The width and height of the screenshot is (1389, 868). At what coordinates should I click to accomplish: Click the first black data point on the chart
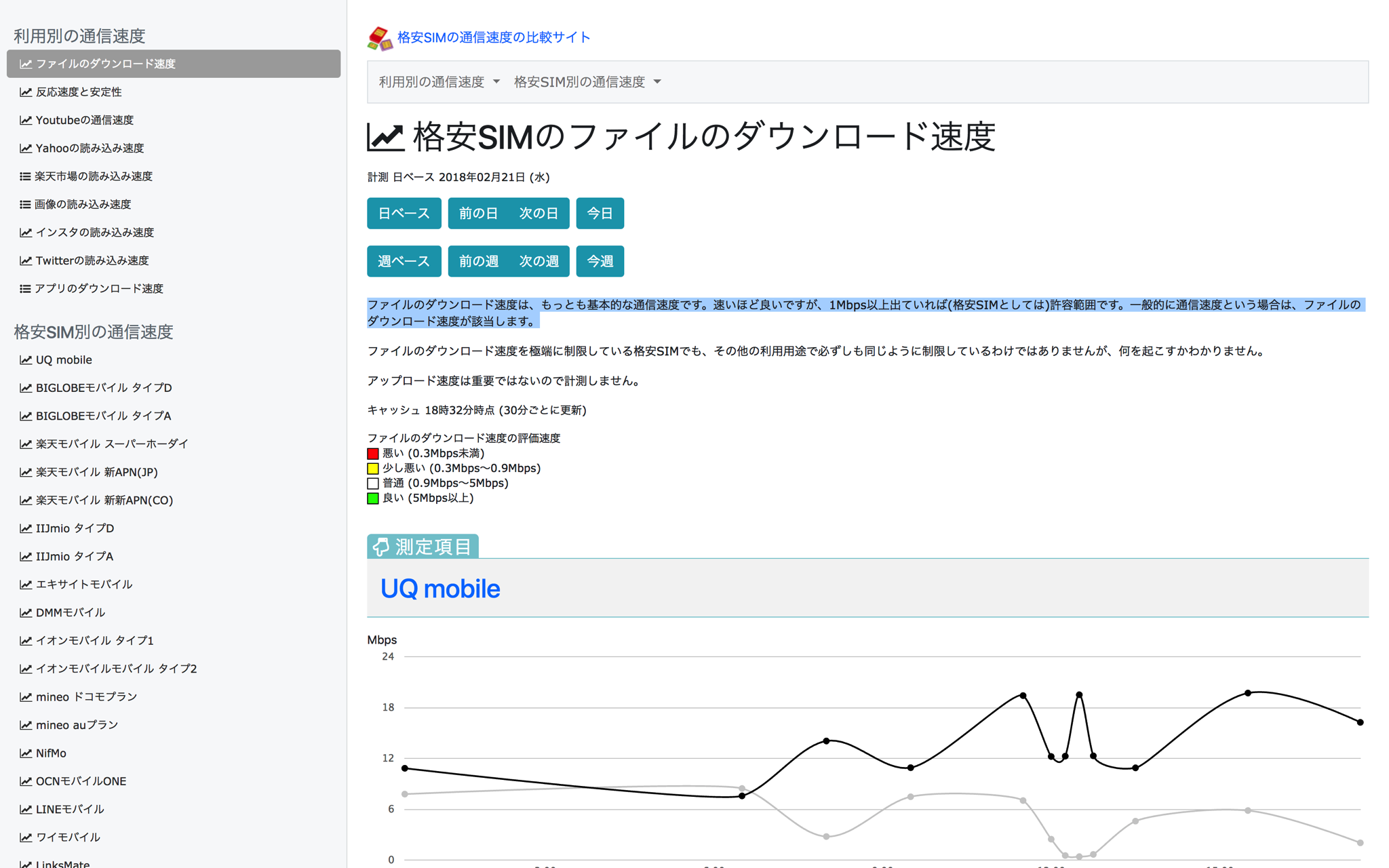[405, 768]
